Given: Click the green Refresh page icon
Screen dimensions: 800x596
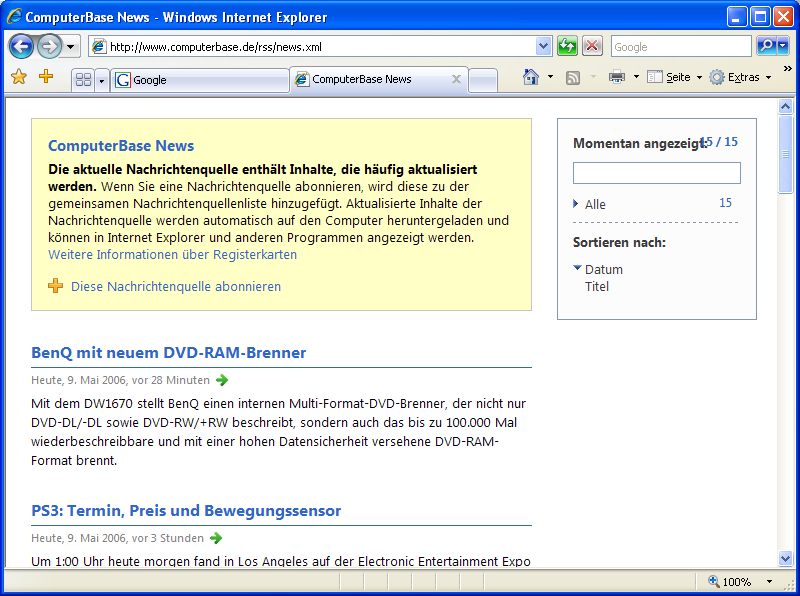Looking at the screenshot, I should pos(567,46).
